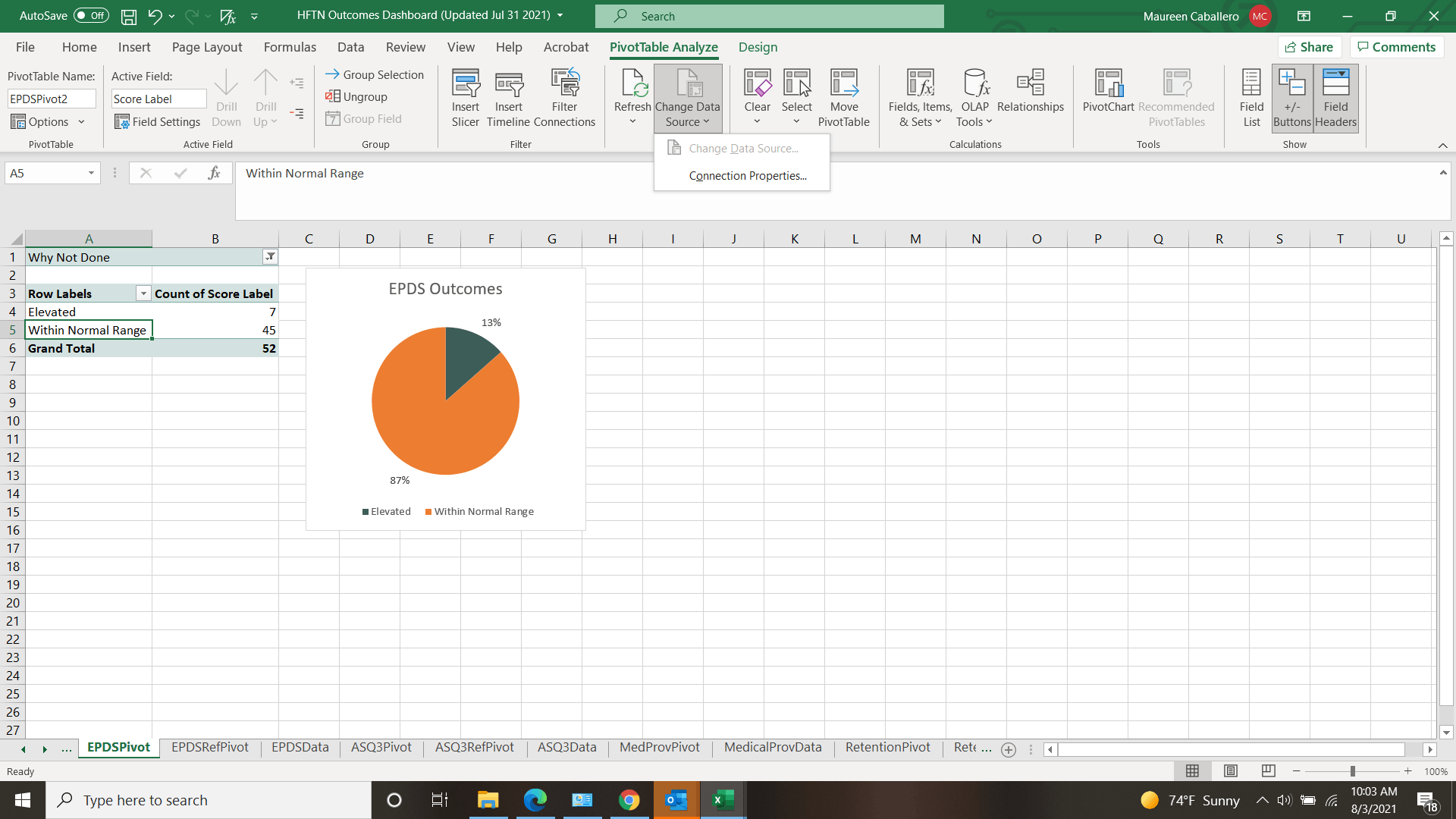Toggle +/- Field Buttons display
1456x819 pixels.
pos(1293,97)
